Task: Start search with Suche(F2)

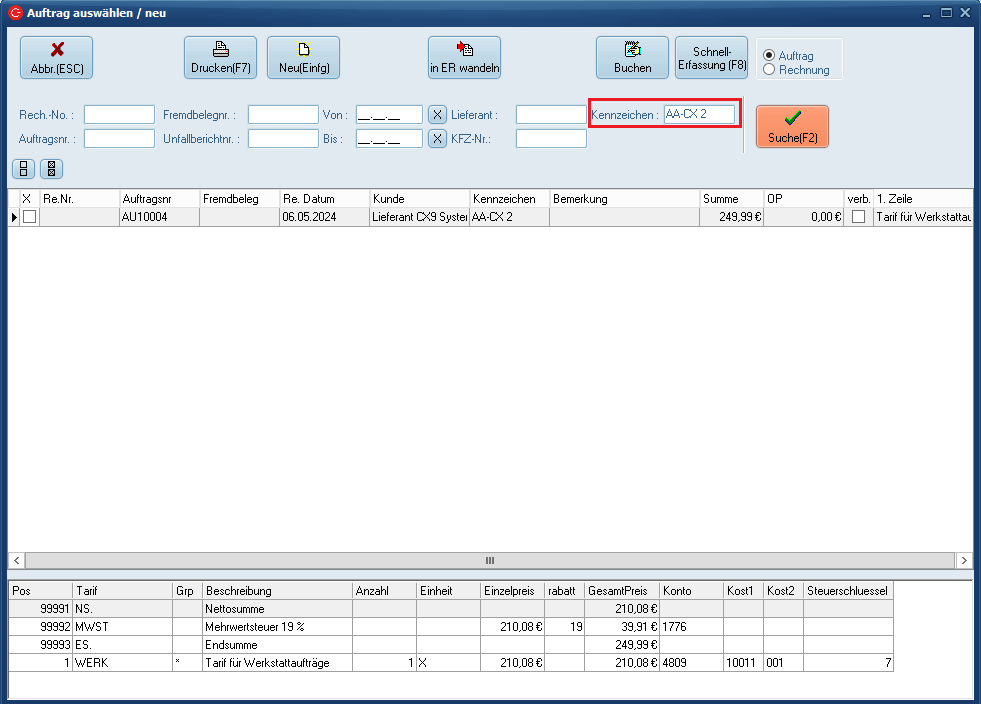Action: pyautogui.click(x=792, y=127)
